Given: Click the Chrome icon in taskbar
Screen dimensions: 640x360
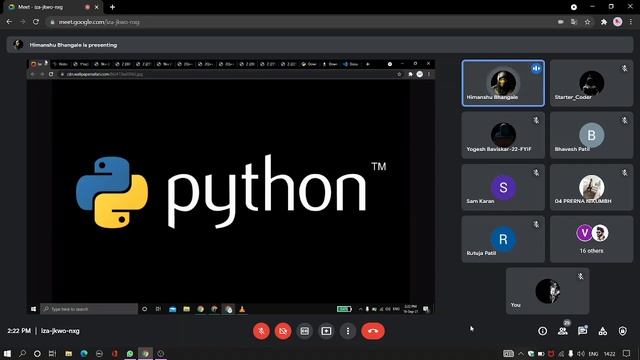Looking at the screenshot, I should point(145,353).
